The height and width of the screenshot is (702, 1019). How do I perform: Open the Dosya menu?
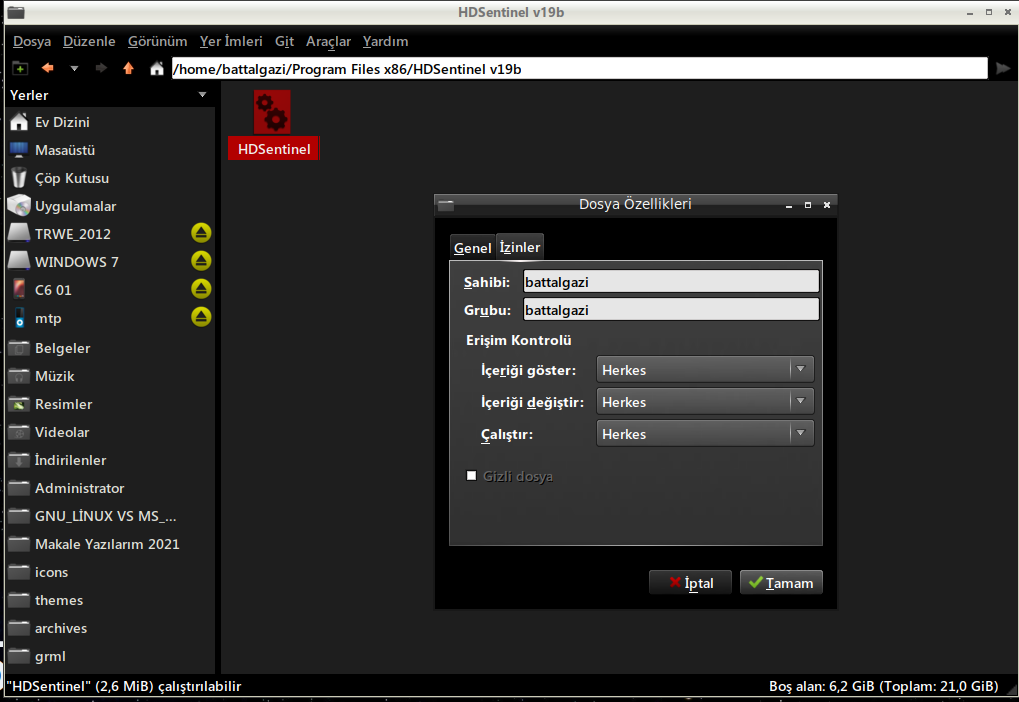[32, 42]
